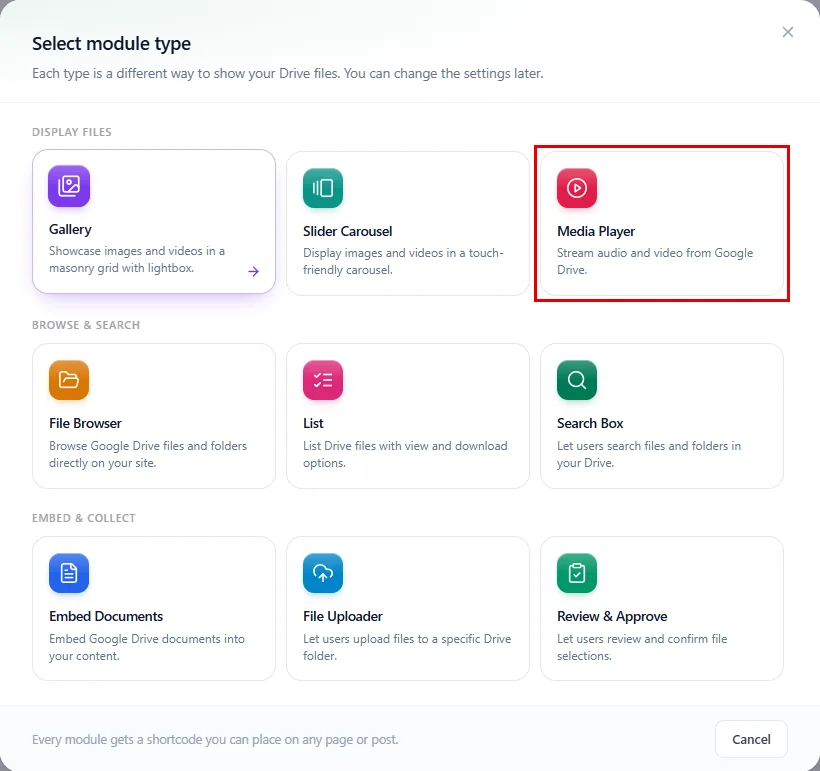Pick the "Slider Carousel" title
Viewport: 820px width, 771px height.
click(347, 231)
